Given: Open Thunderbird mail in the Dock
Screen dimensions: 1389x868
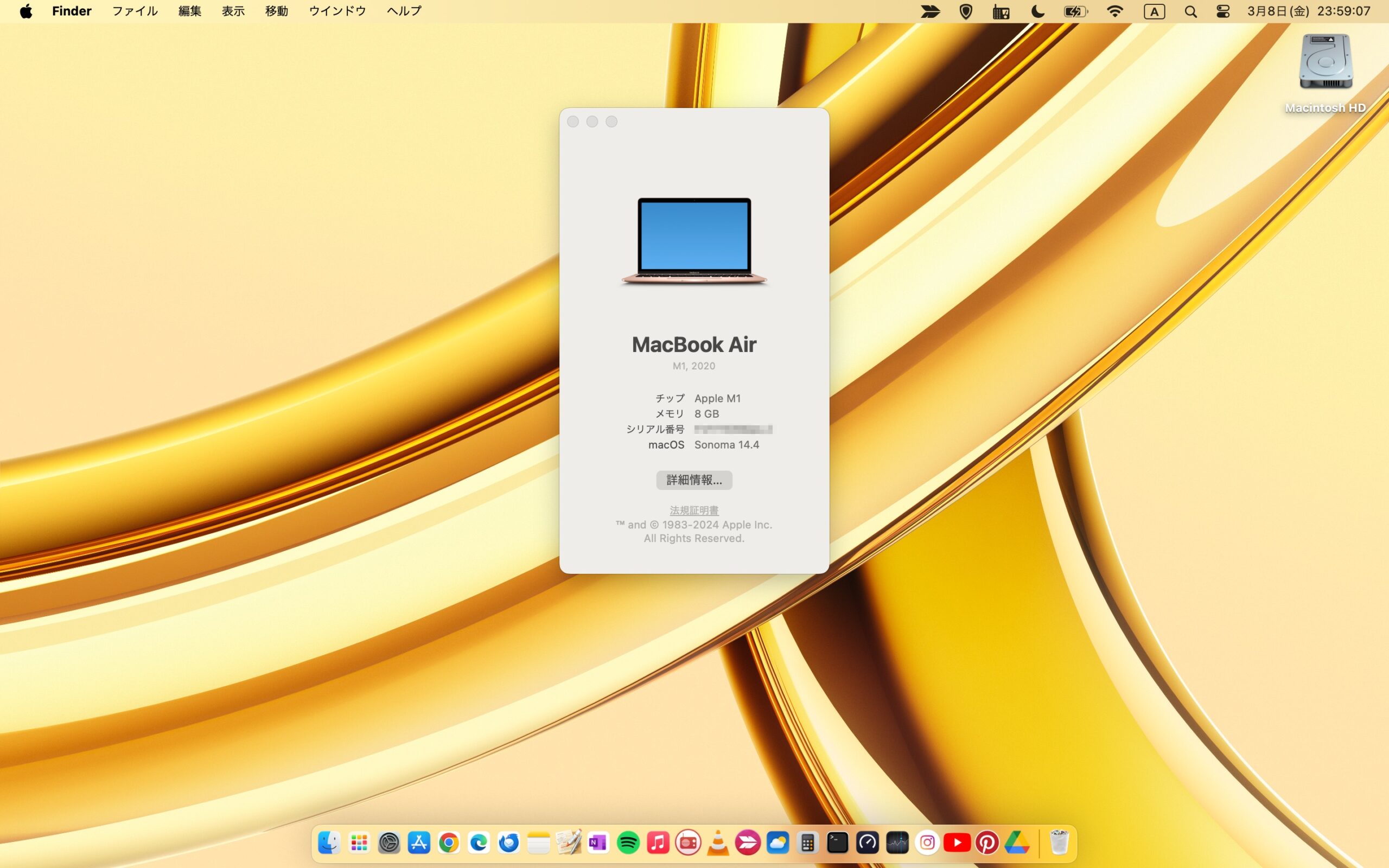Looking at the screenshot, I should coord(508,843).
